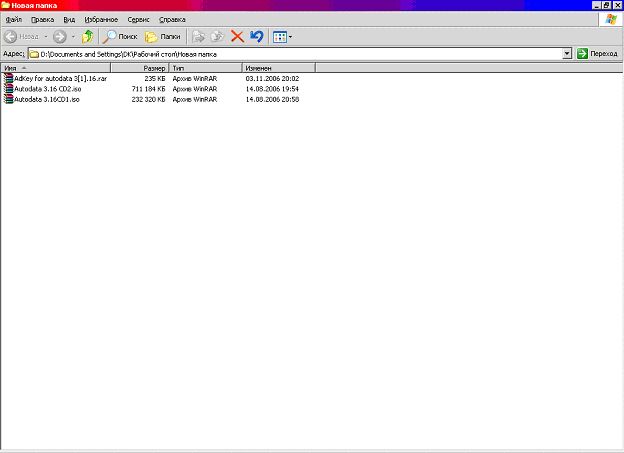Click the date 14.08.2006 20:58
The image size is (624, 453).
click(x=272, y=99)
